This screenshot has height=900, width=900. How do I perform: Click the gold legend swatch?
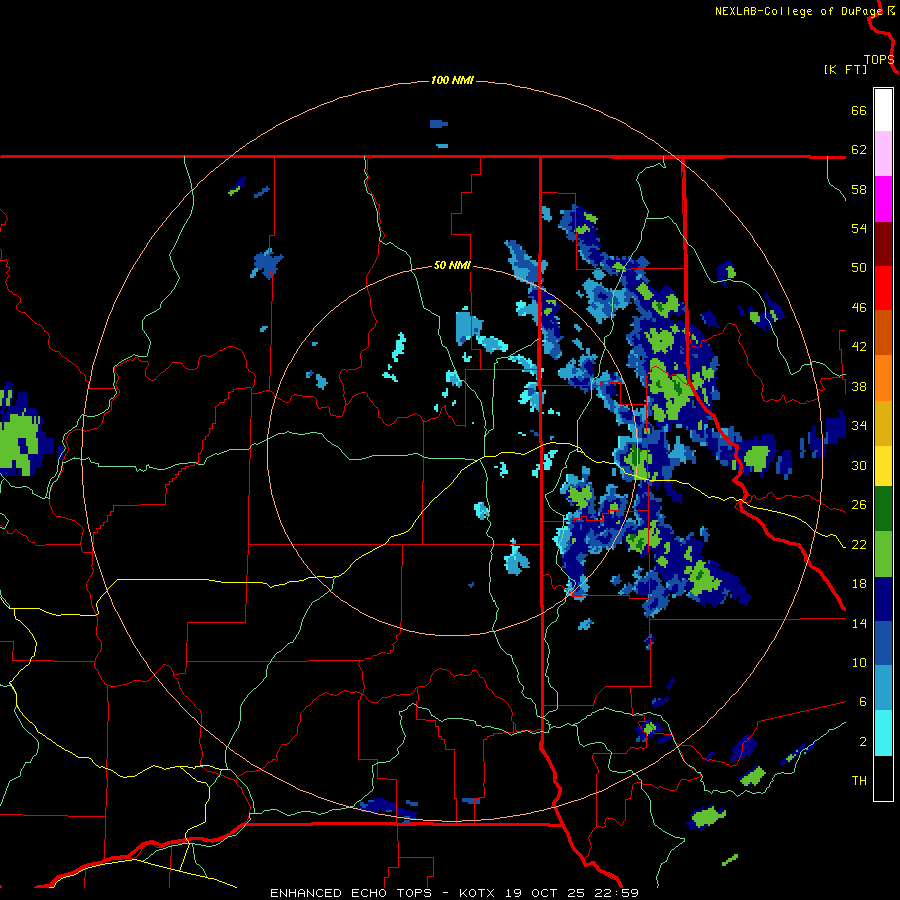883,423
